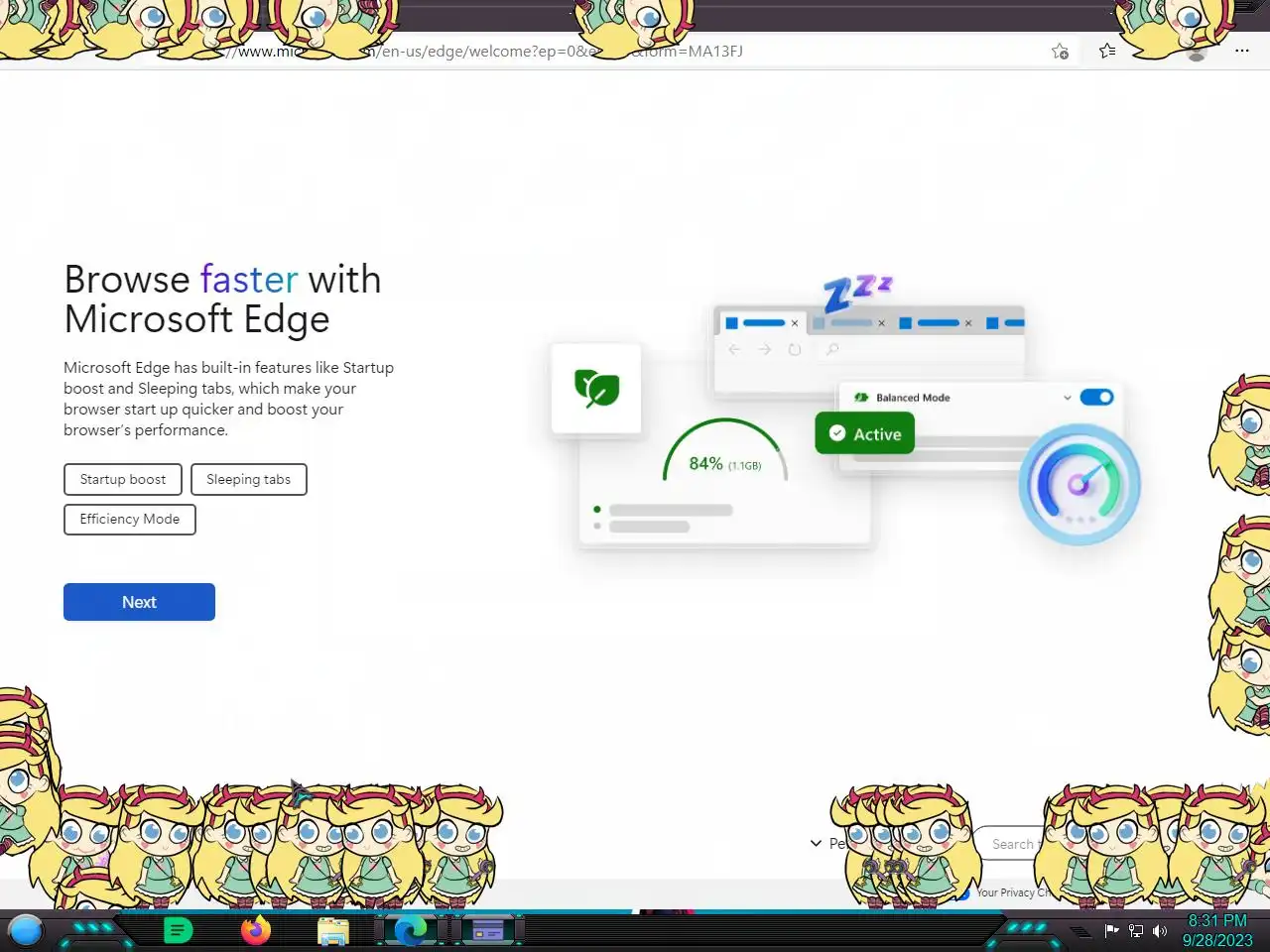
Task: Open Edge settings and more menu
Action: (x=1241, y=51)
